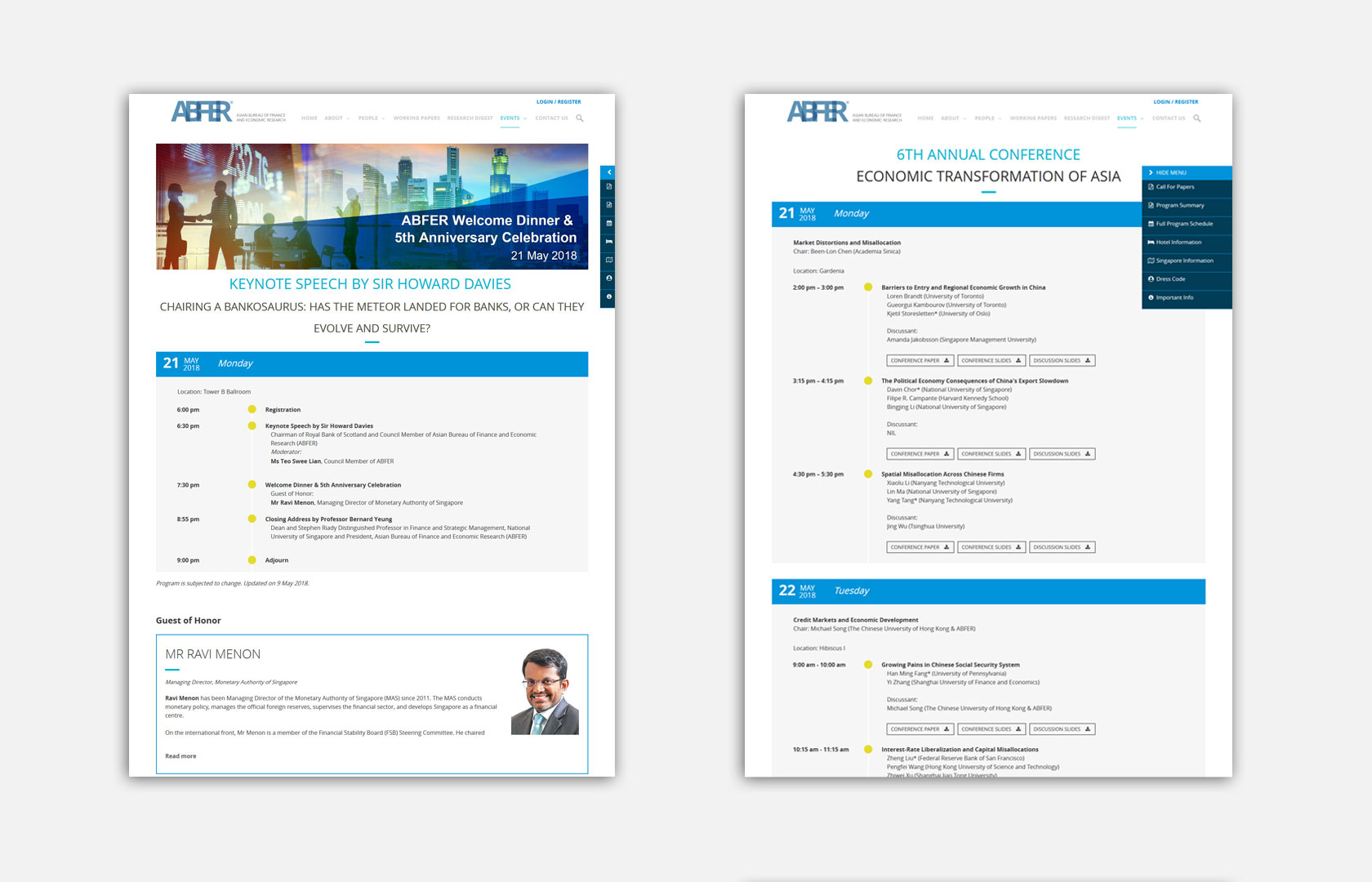Image resolution: width=1372 pixels, height=882 pixels.
Task: Open RESEARCH DIGEST in left page navigation
Action: coord(470,118)
